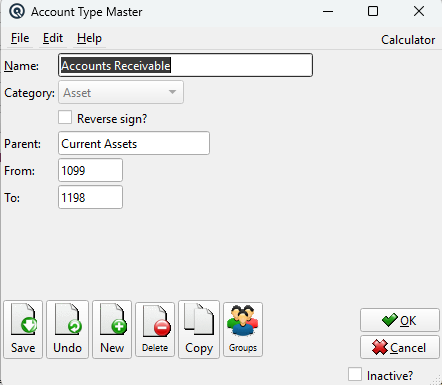Close the Account Type Master window

coord(419,11)
